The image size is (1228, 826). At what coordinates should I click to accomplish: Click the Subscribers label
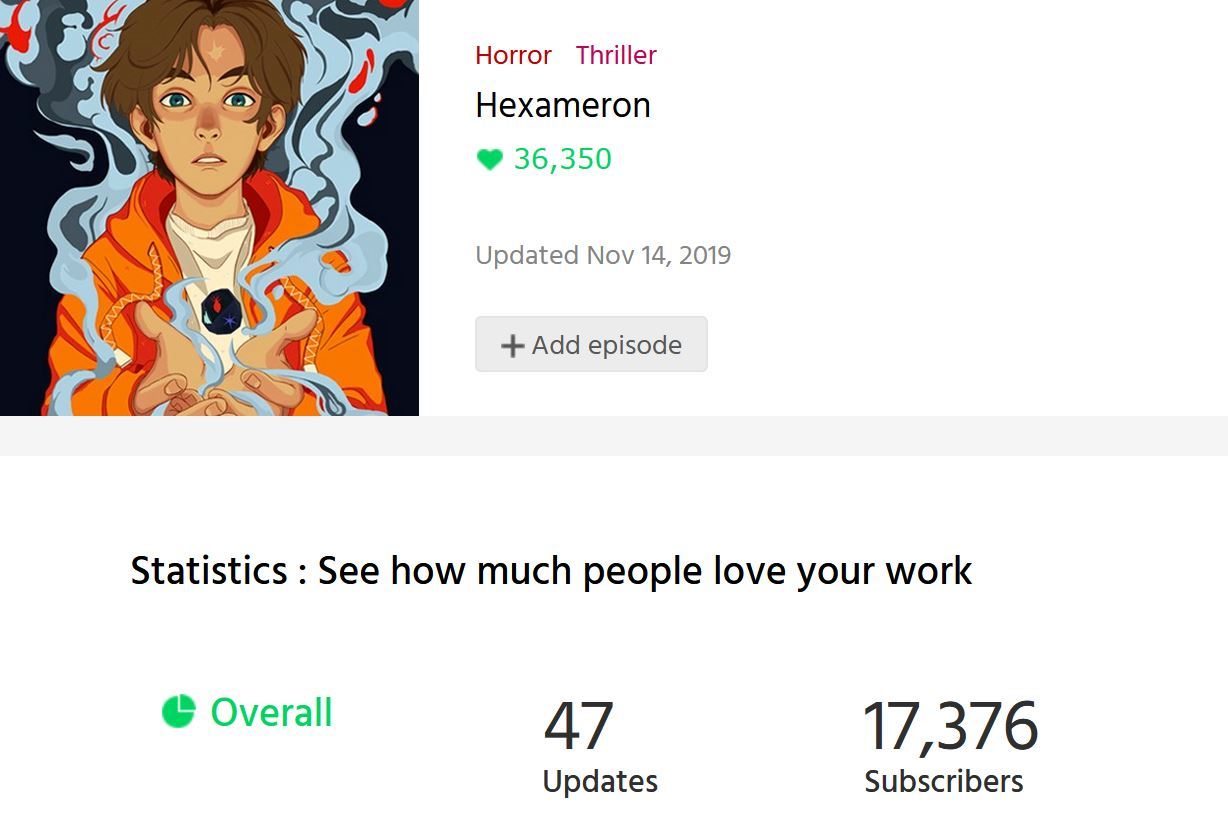click(944, 781)
